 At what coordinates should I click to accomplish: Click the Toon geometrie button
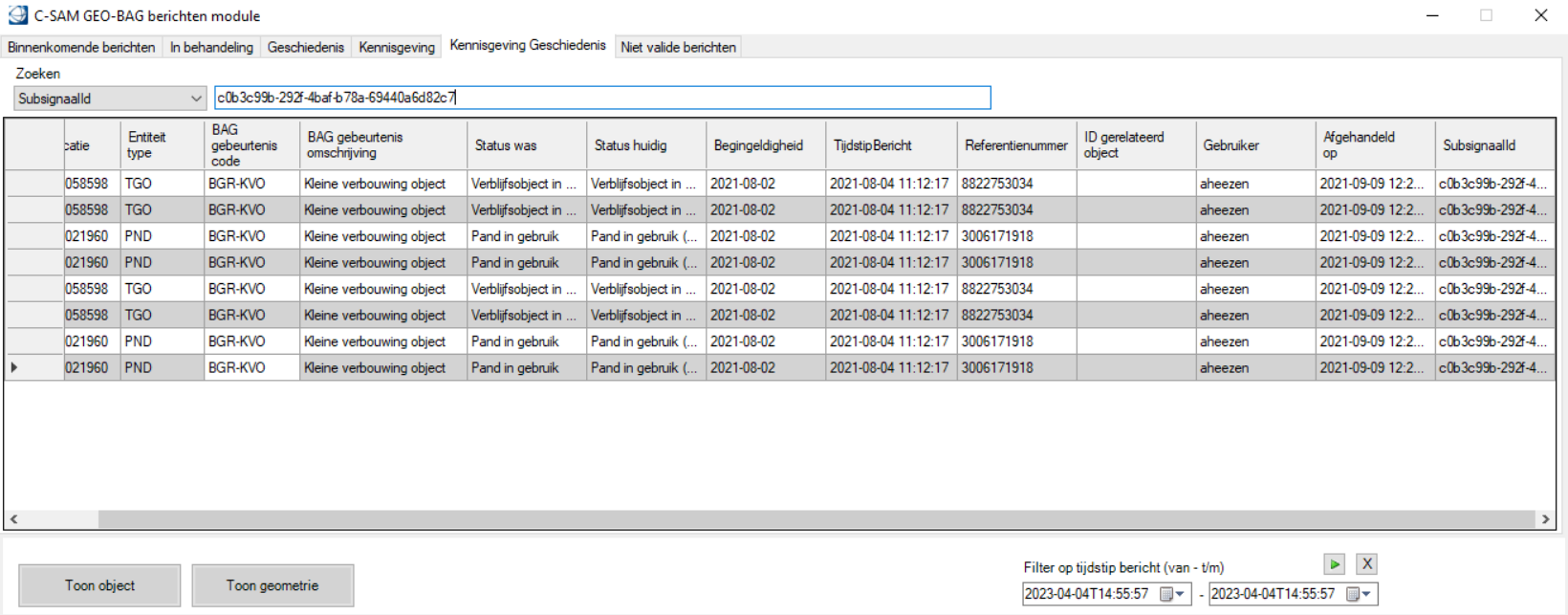tap(272, 585)
